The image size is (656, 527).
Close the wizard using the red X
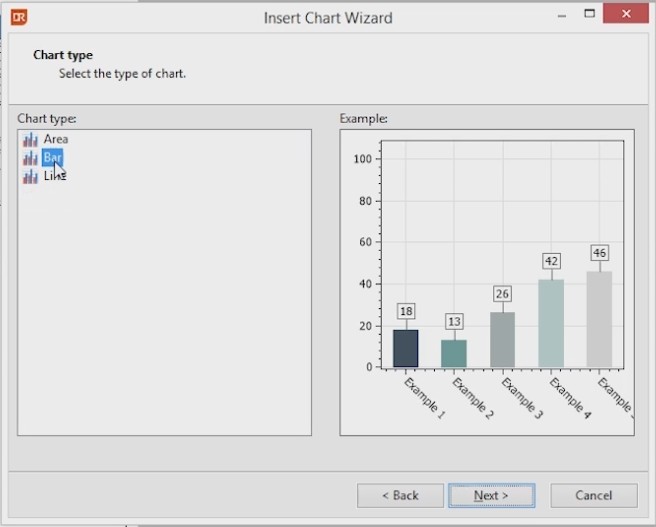tap(632, 15)
